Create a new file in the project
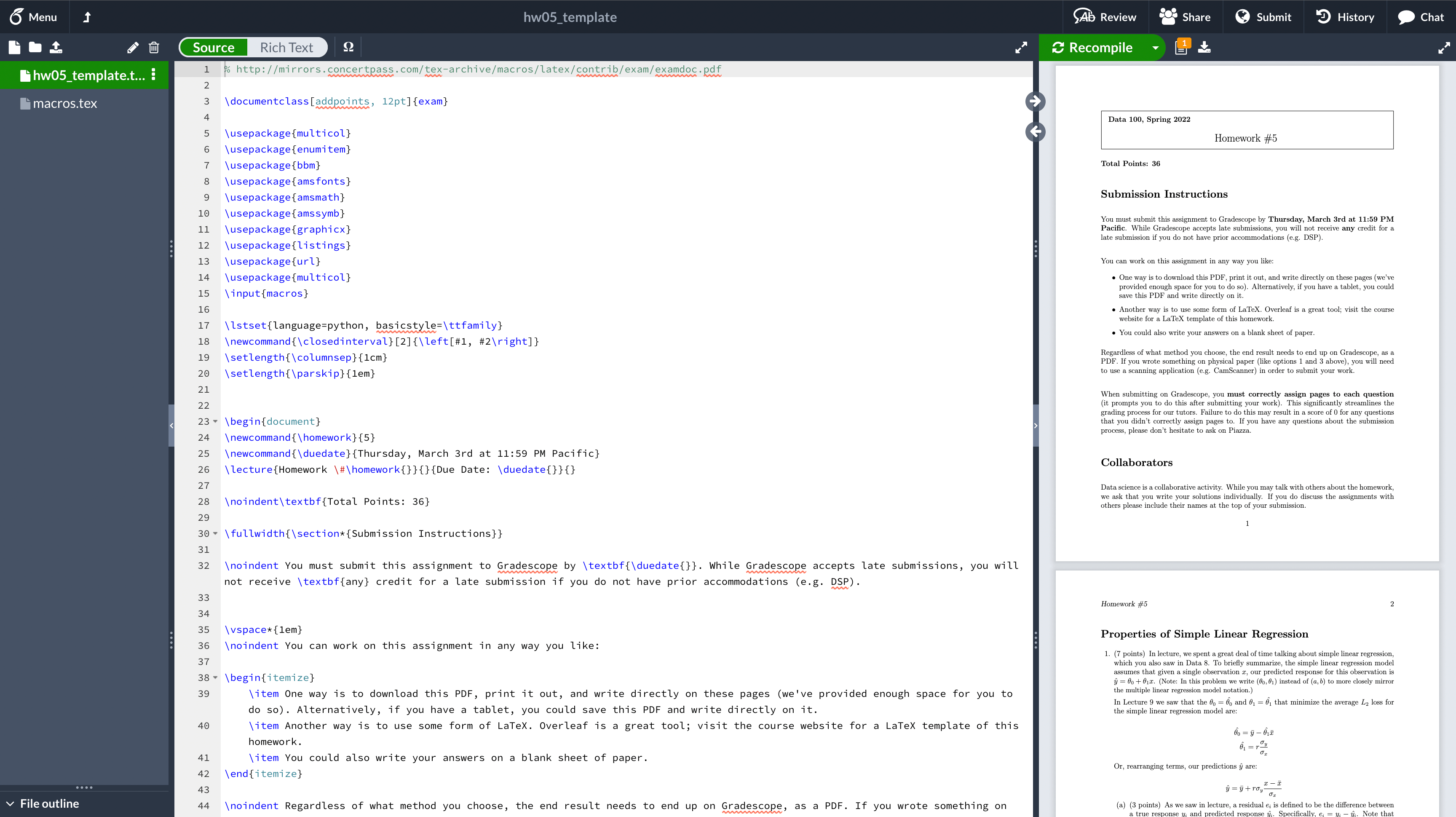The height and width of the screenshot is (817, 1456). click(14, 48)
